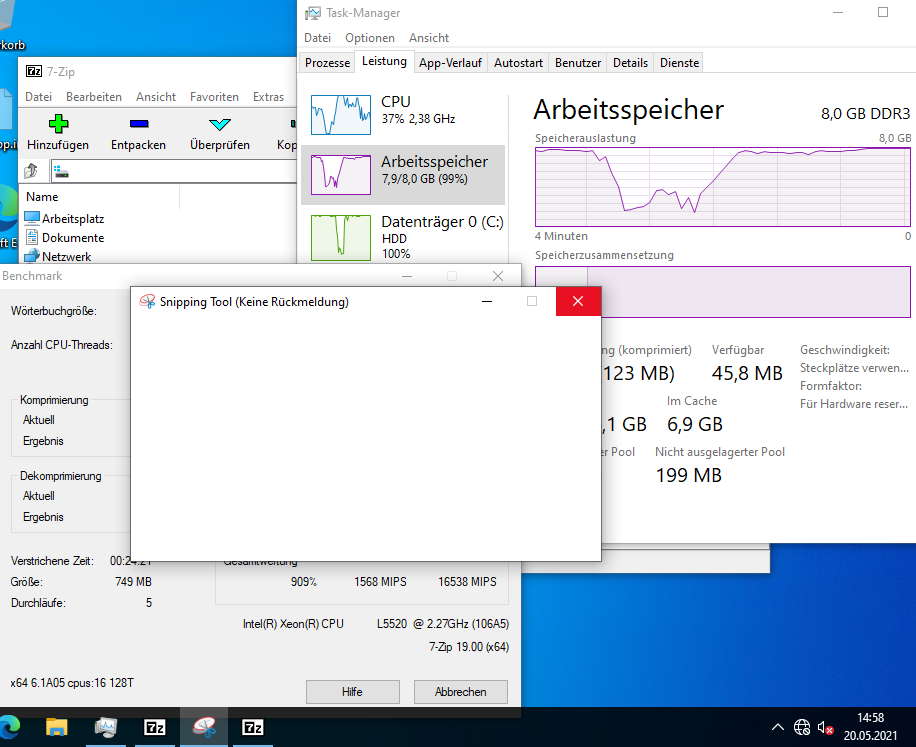Select the Datenträger 0 (C:) graph thumbnail
The width and height of the screenshot is (916, 747).
[341, 238]
